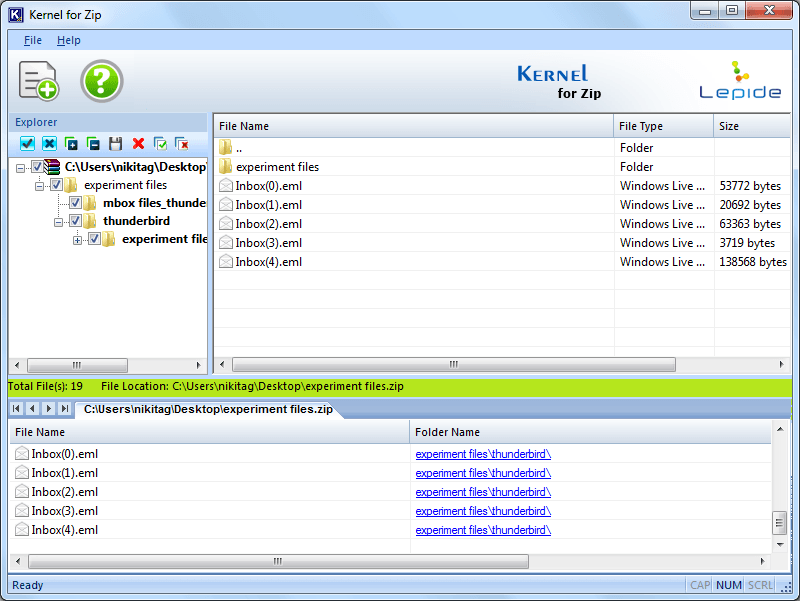This screenshot has width=800, height=601.
Task: Click the lower list vertical scrollbar thumb
Action: click(779, 522)
